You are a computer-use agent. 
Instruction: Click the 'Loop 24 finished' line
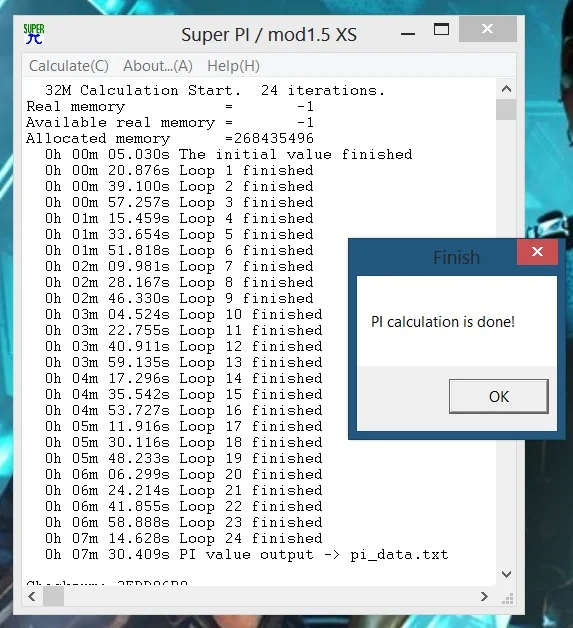click(183, 538)
